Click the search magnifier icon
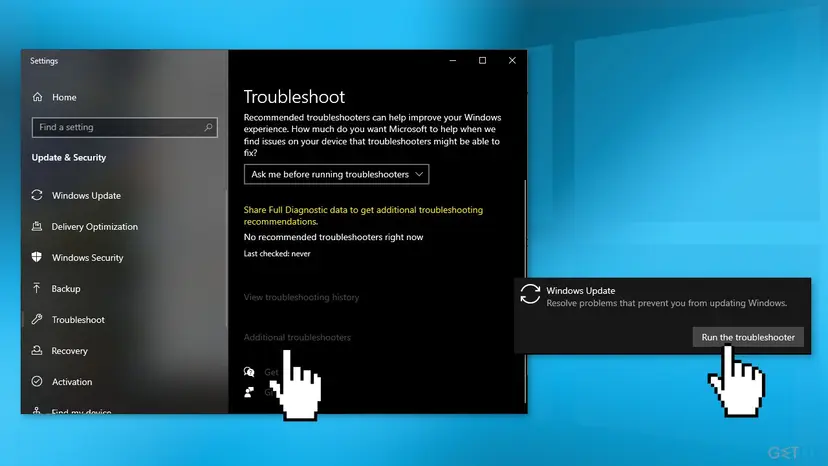Viewport: 828px width, 466px height. pyautogui.click(x=208, y=127)
